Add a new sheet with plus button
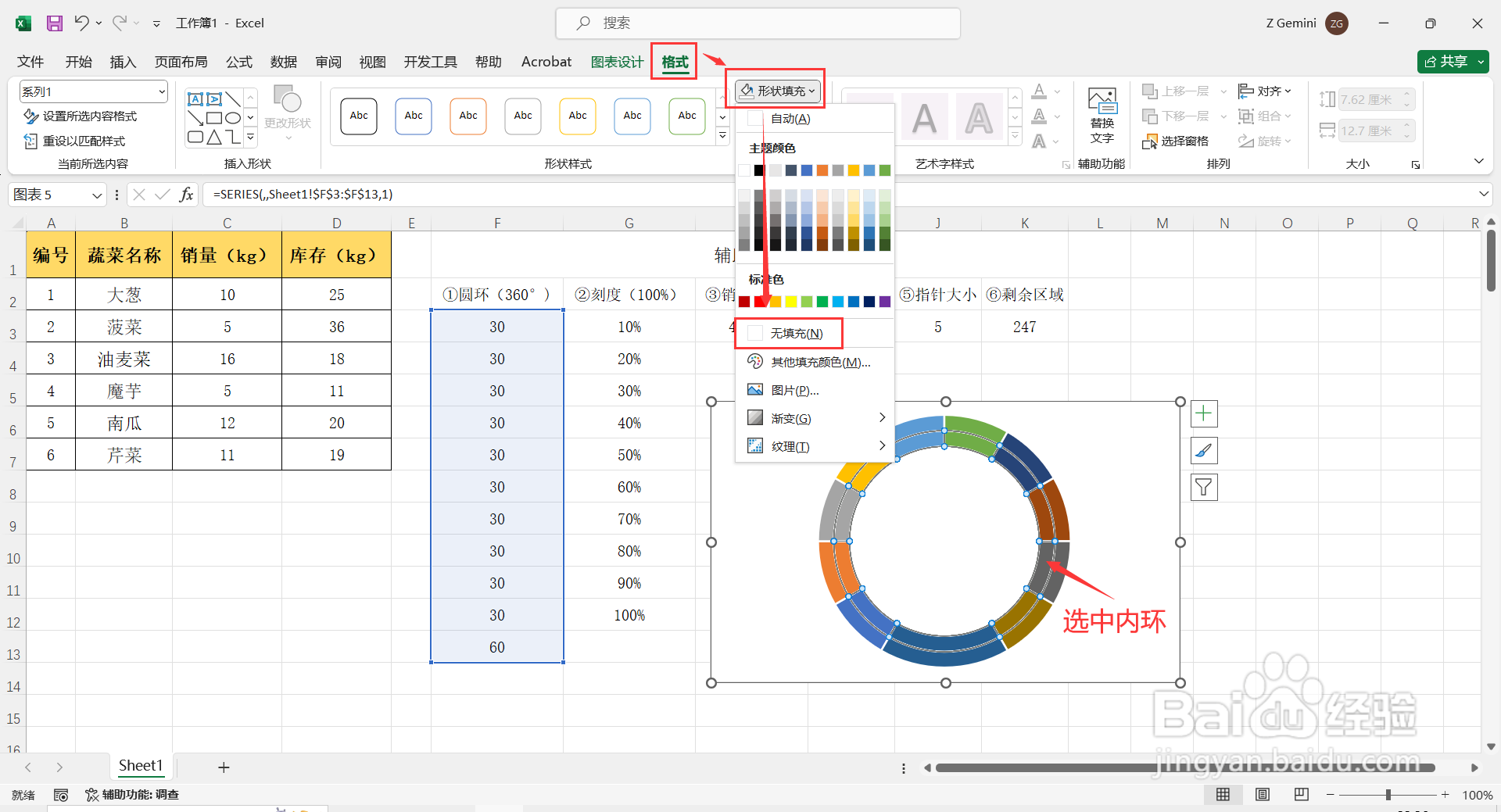Image resolution: width=1501 pixels, height=812 pixels. 224,767
